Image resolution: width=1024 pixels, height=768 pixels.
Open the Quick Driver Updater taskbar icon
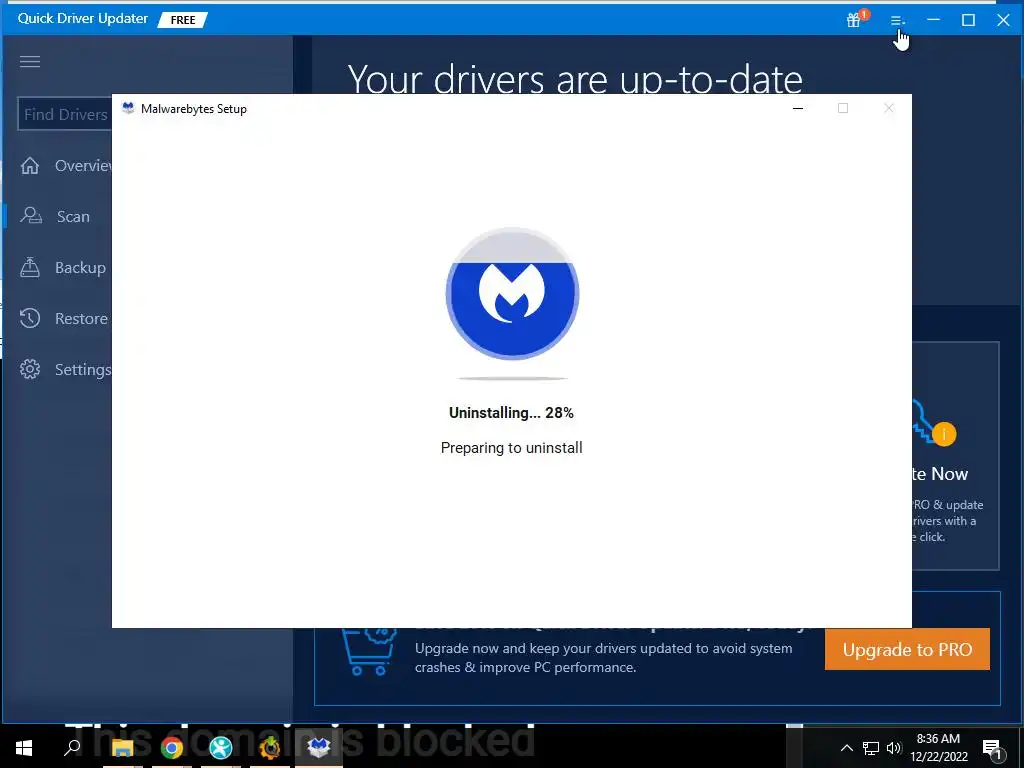point(270,748)
